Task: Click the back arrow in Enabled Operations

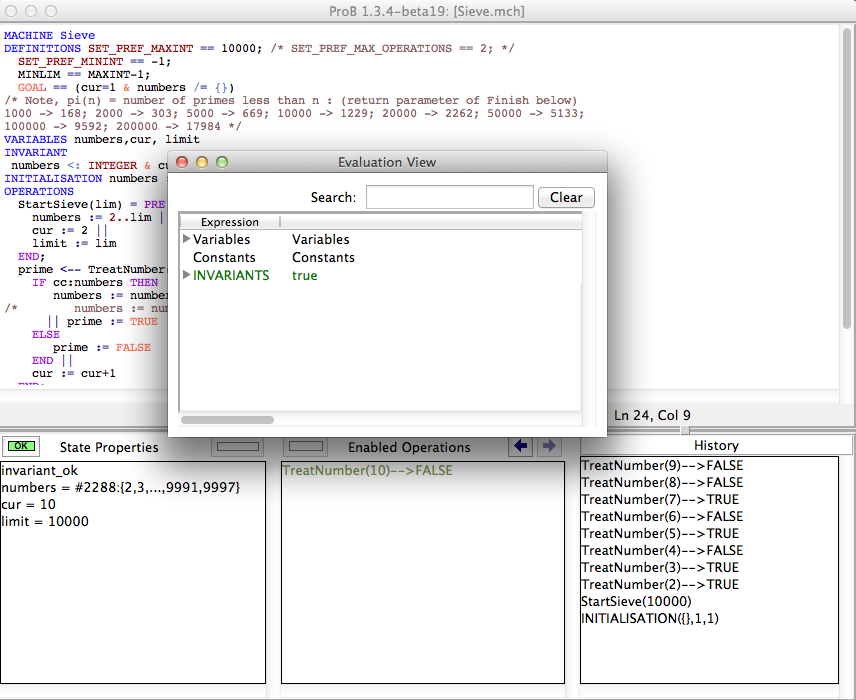Action: tap(520, 446)
